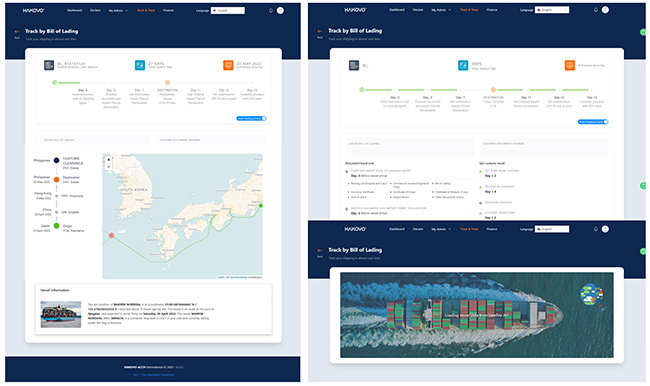
Task: Open the language dropdown in the top-right panel
Action: tap(552, 10)
